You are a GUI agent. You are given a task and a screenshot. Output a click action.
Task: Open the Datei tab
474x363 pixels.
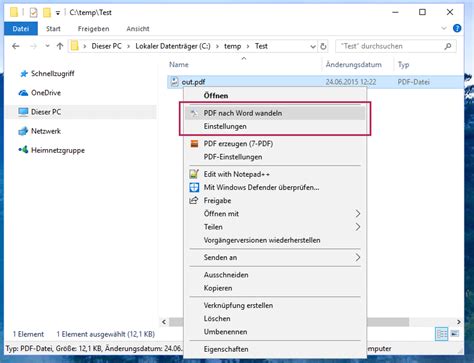pos(21,29)
